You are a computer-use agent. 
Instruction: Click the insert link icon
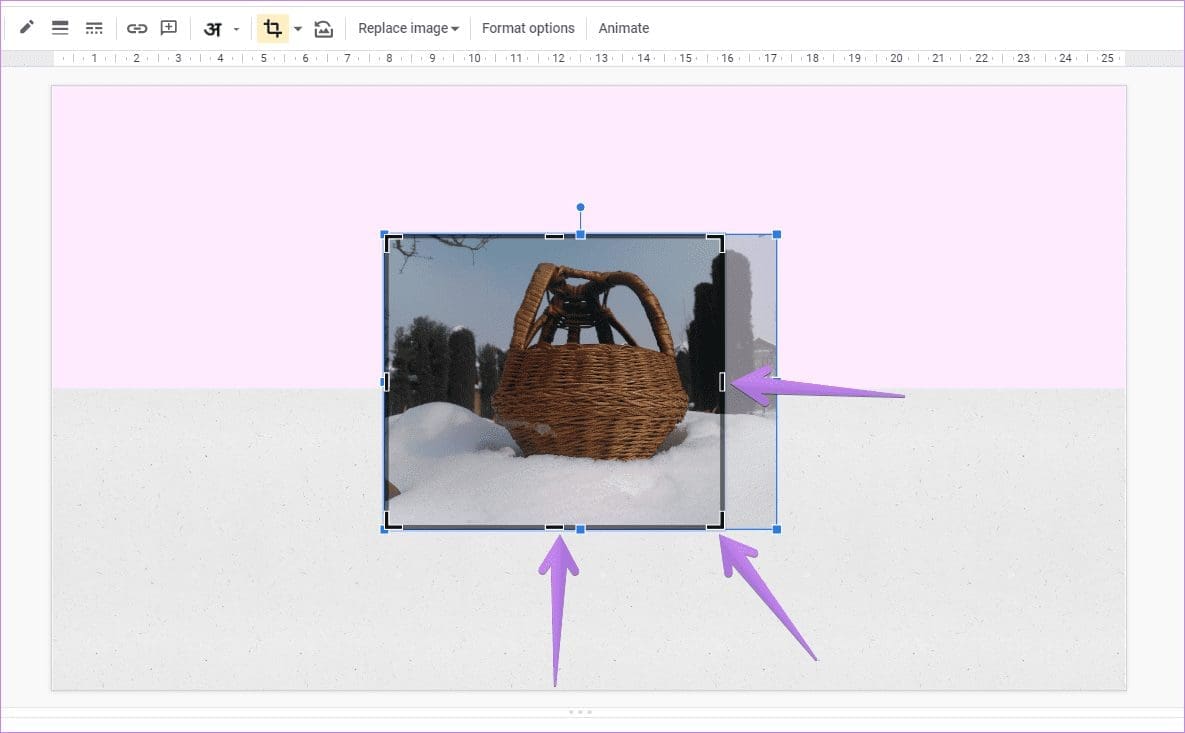click(x=137, y=28)
